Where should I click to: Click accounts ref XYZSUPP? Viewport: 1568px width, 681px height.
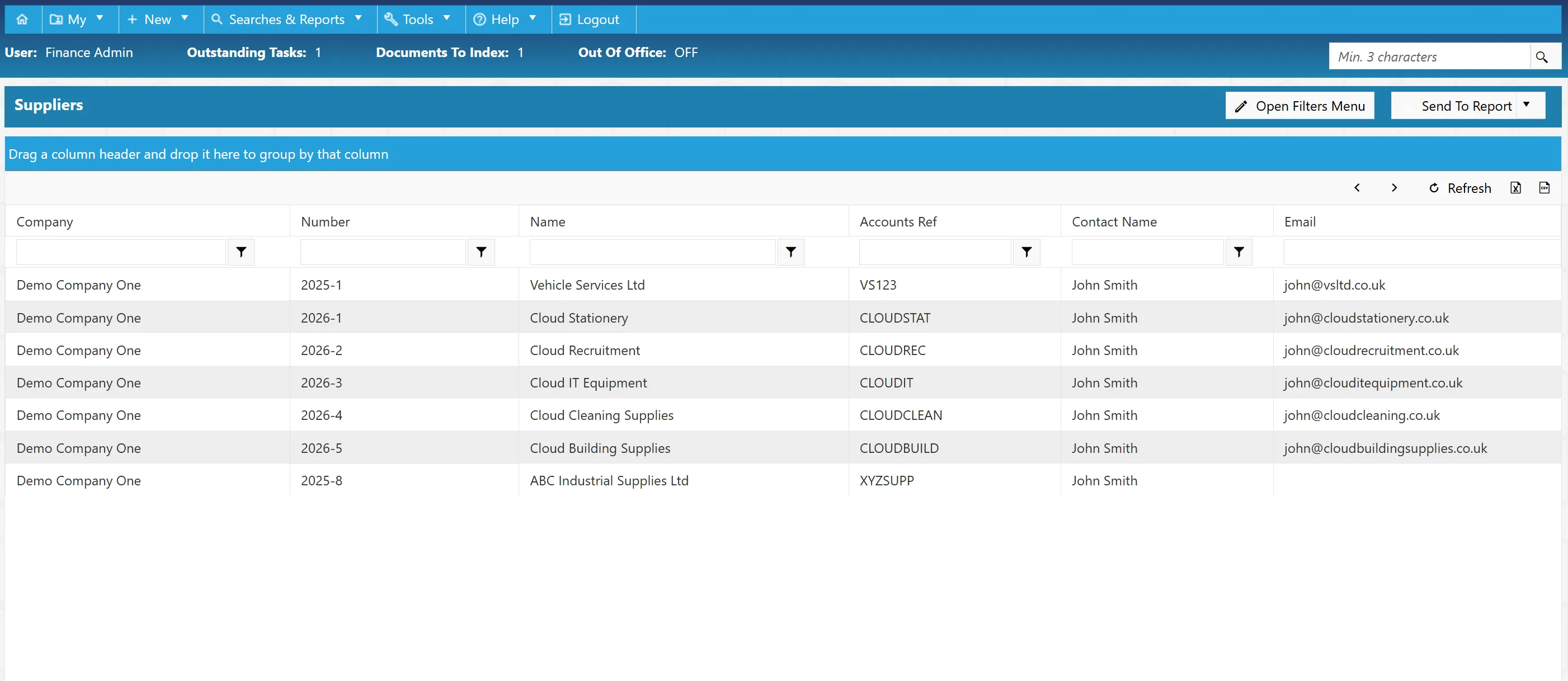point(886,480)
